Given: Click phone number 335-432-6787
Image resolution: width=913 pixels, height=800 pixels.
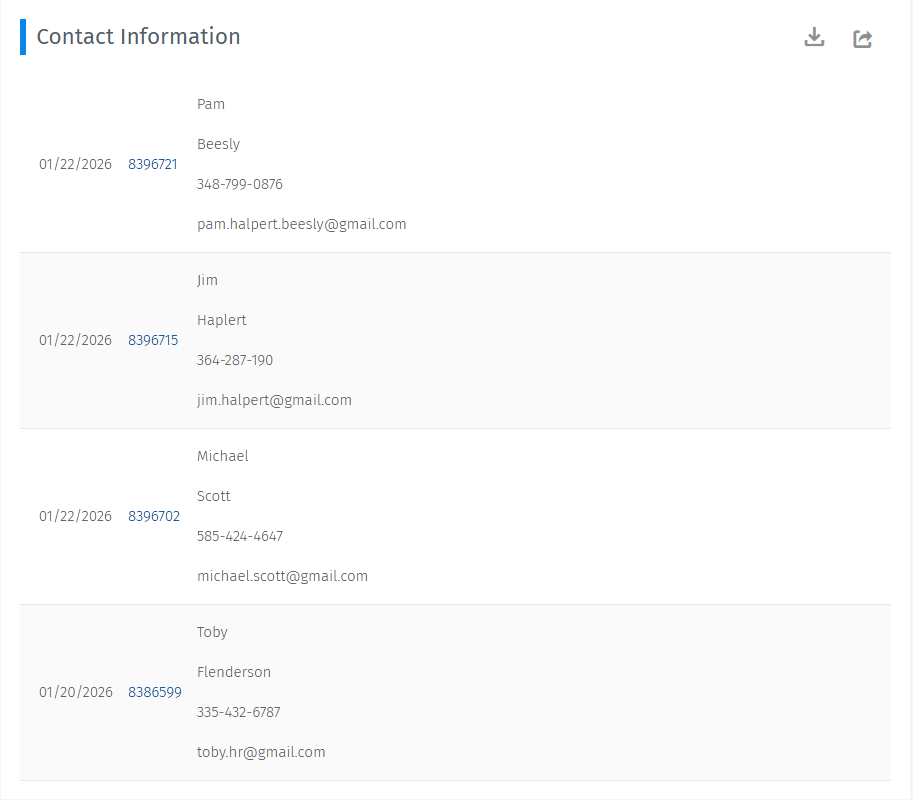Looking at the screenshot, I should pyautogui.click(x=239, y=712).
